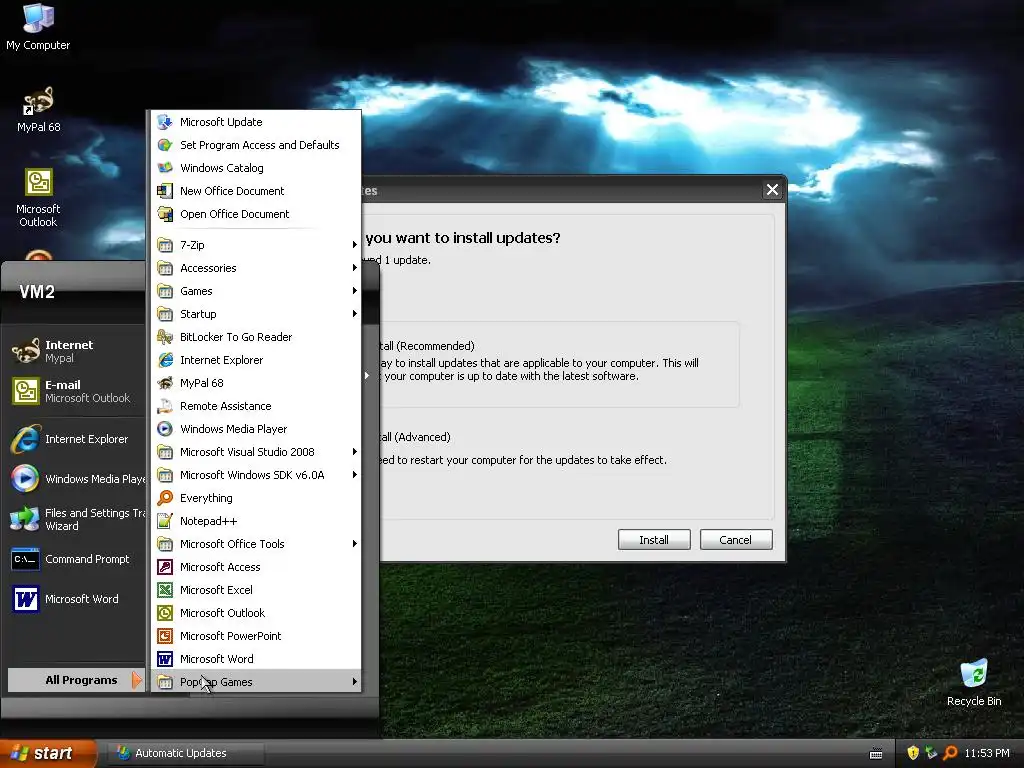1024x768 pixels.
Task: Launch BitLocker To Go Reader
Action: point(255,337)
